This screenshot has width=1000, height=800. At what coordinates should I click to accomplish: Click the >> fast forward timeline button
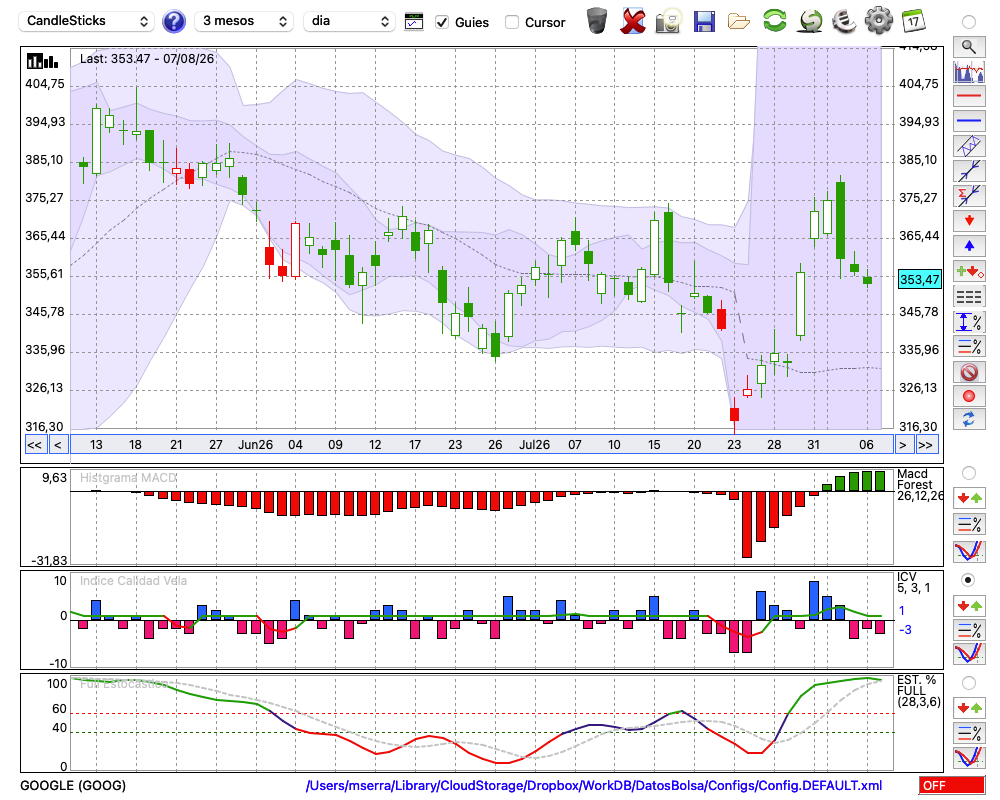[x=927, y=445]
